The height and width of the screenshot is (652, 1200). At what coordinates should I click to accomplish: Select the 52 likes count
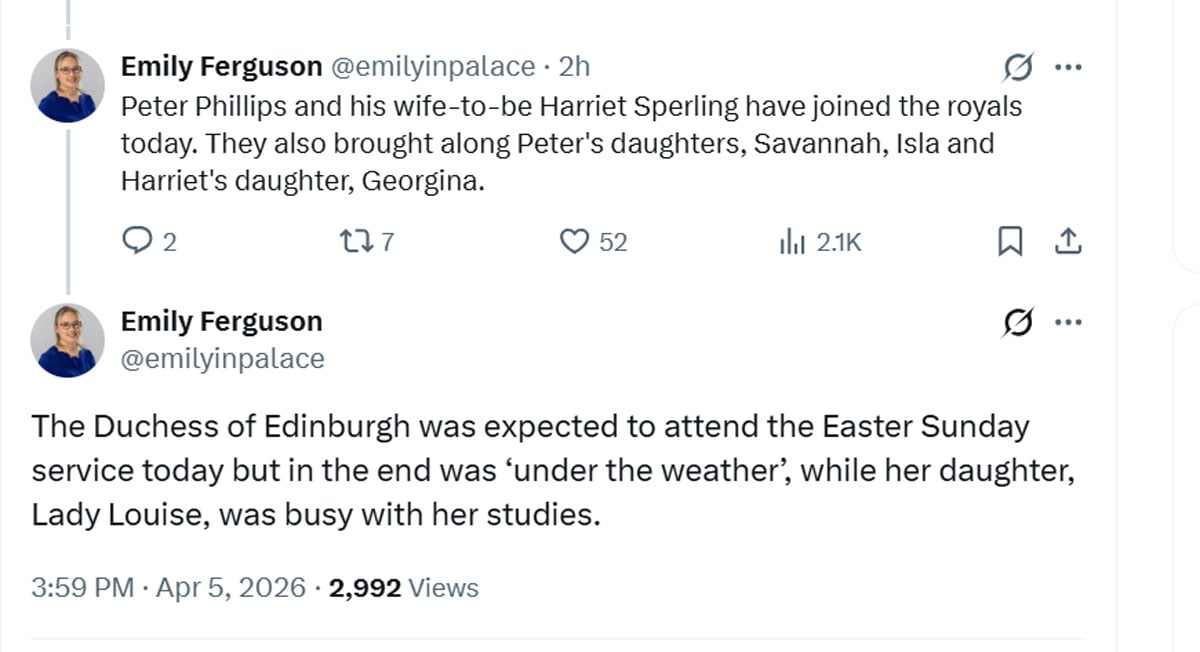607,241
